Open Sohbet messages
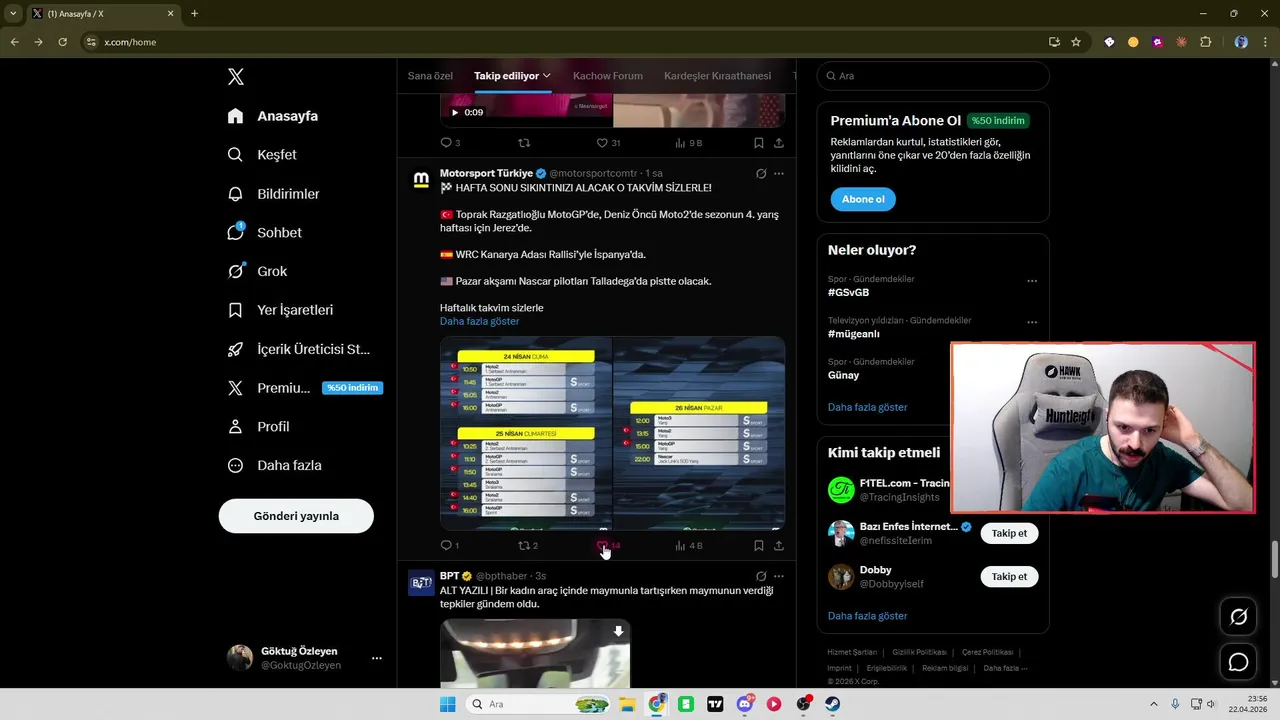The height and width of the screenshot is (720, 1280). [x=265, y=232]
